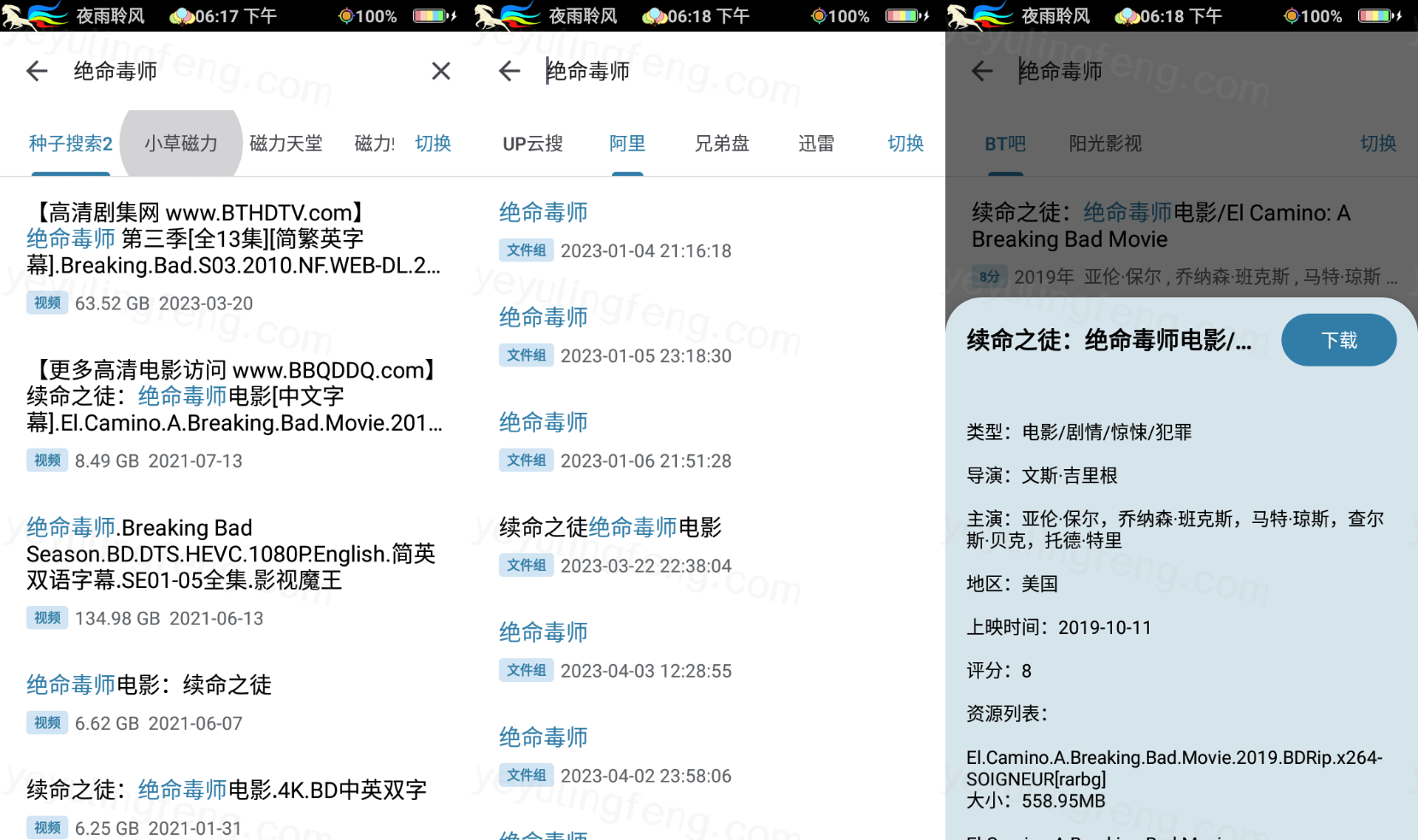Viewport: 1418px width, 840px height.
Task: Tap the 上映时间：2019-10-11 line
Action: [1059, 627]
